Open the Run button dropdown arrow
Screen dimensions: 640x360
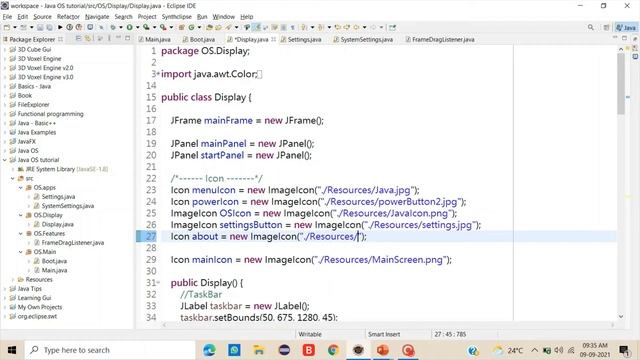138,27
